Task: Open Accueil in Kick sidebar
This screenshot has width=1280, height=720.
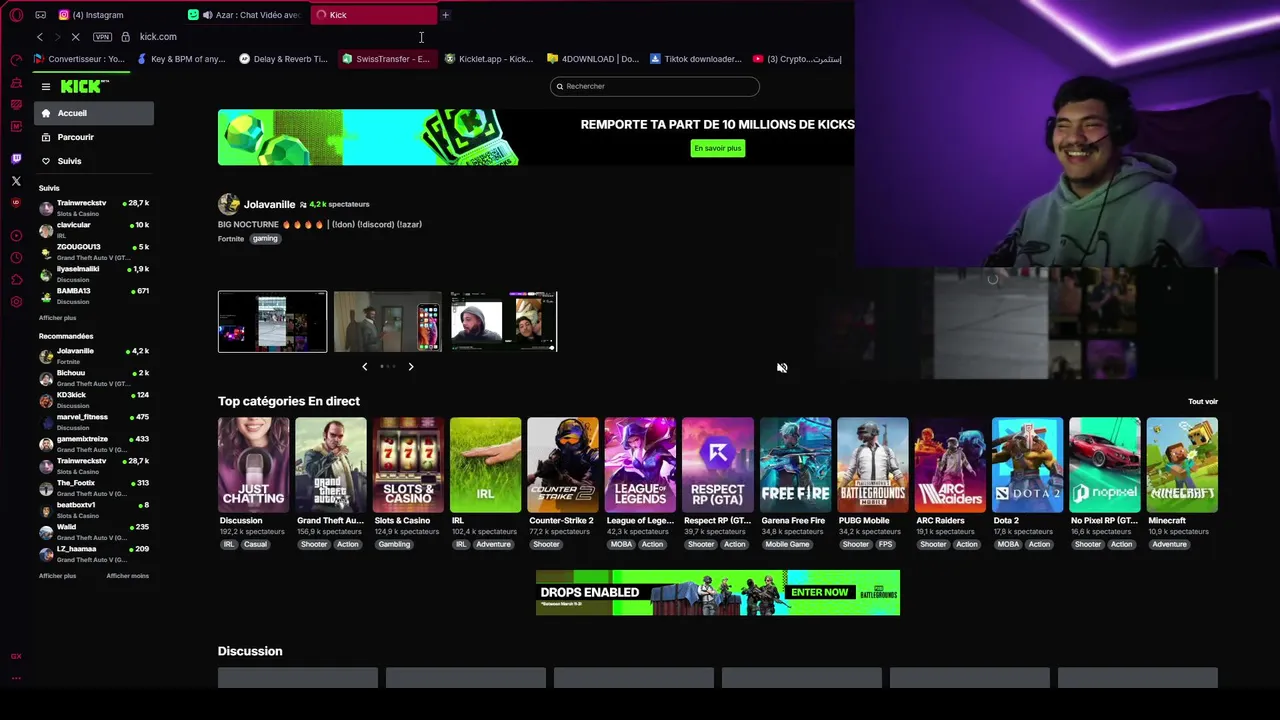Action: pyautogui.click(x=94, y=113)
